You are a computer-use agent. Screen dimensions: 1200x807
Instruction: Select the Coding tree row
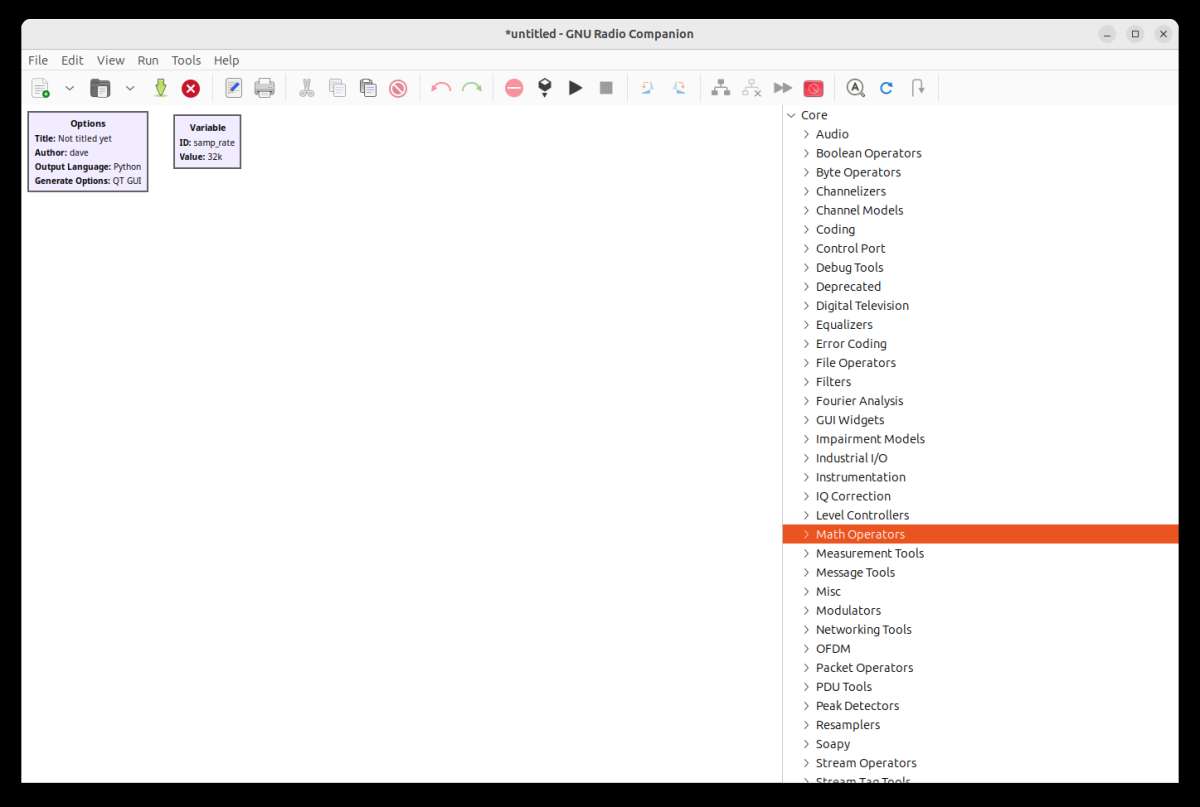(980, 229)
